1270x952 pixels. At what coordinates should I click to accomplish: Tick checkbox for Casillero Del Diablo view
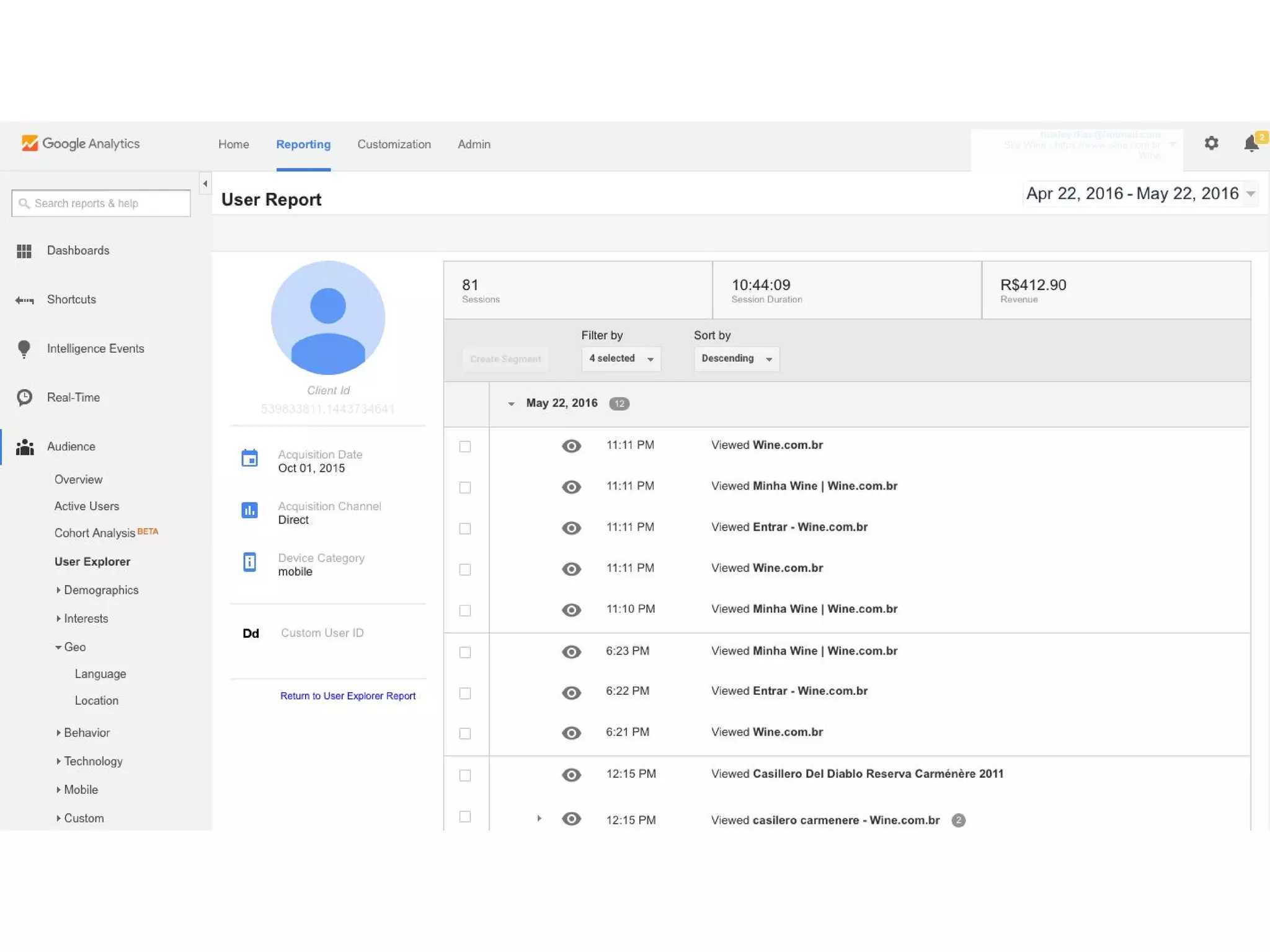coord(464,775)
